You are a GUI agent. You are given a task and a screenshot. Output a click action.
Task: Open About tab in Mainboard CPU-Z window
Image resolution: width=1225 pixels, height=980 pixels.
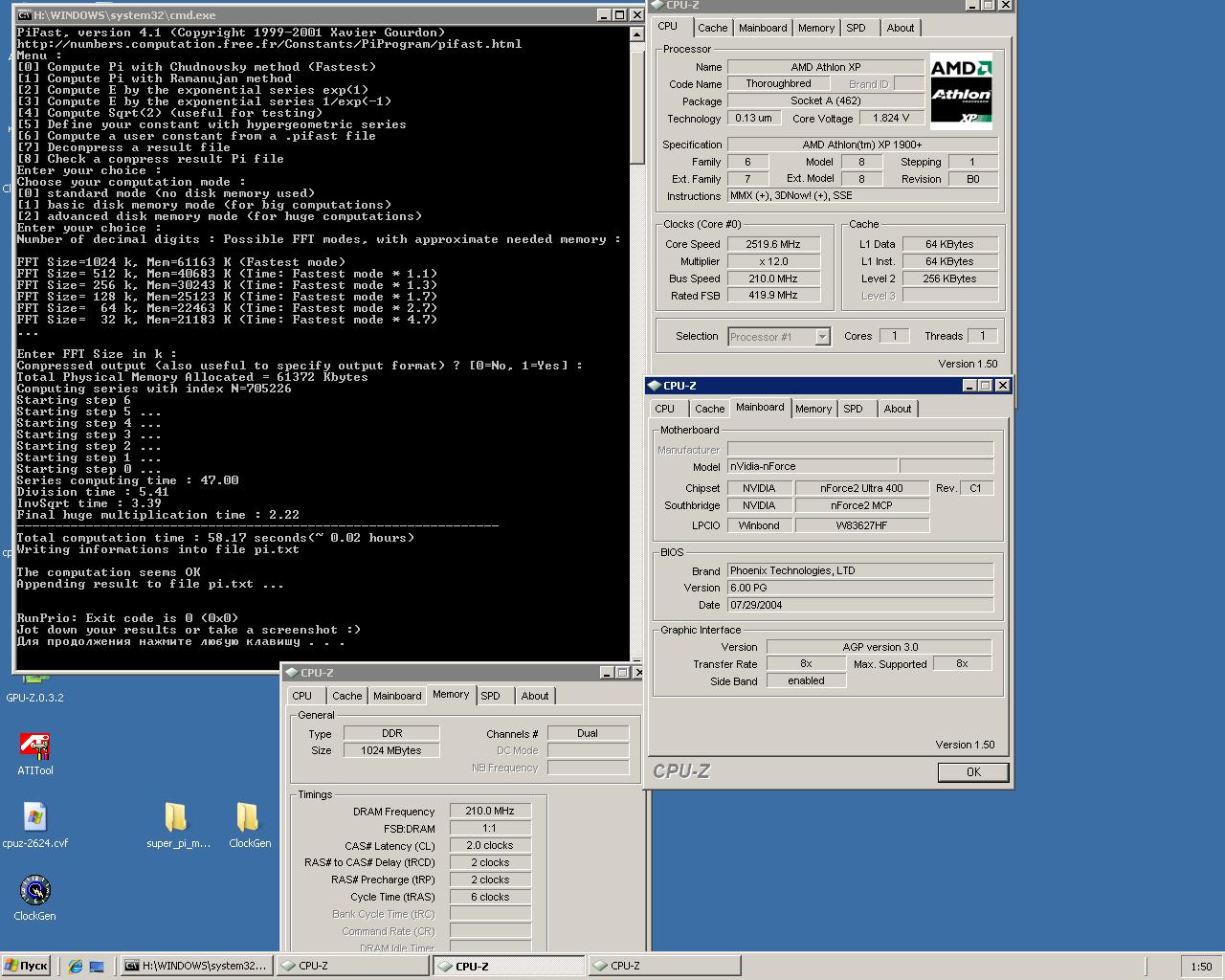pyautogui.click(x=898, y=409)
